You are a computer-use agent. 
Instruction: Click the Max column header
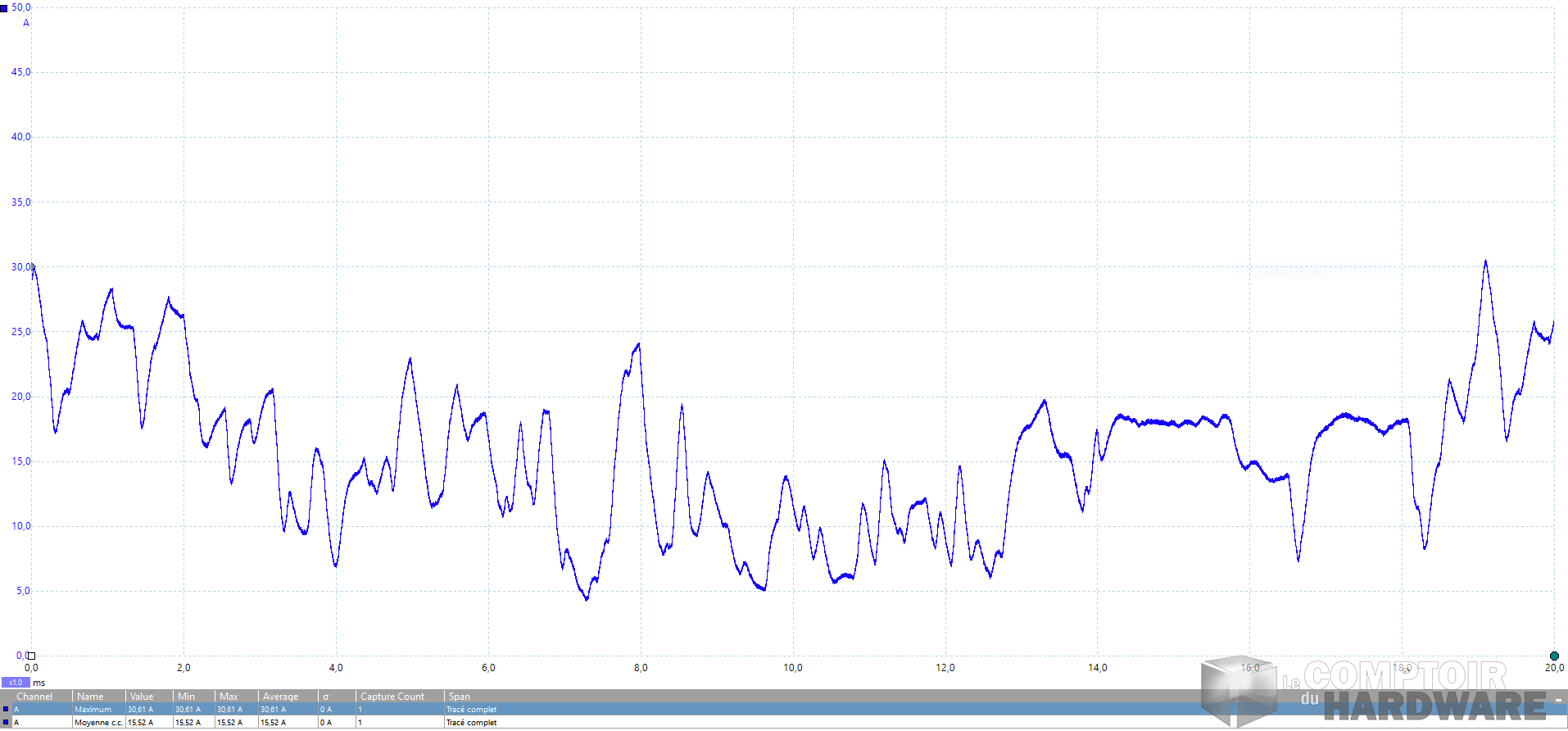[229, 697]
